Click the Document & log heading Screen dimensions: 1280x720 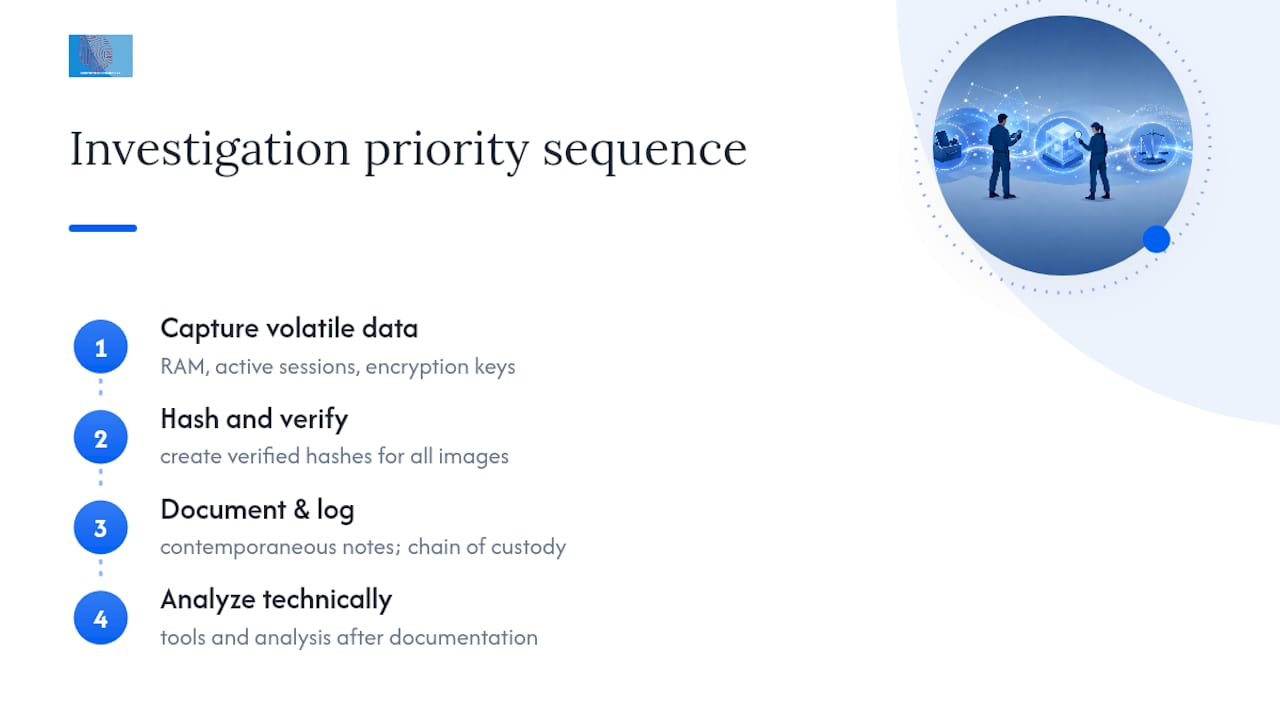click(257, 509)
